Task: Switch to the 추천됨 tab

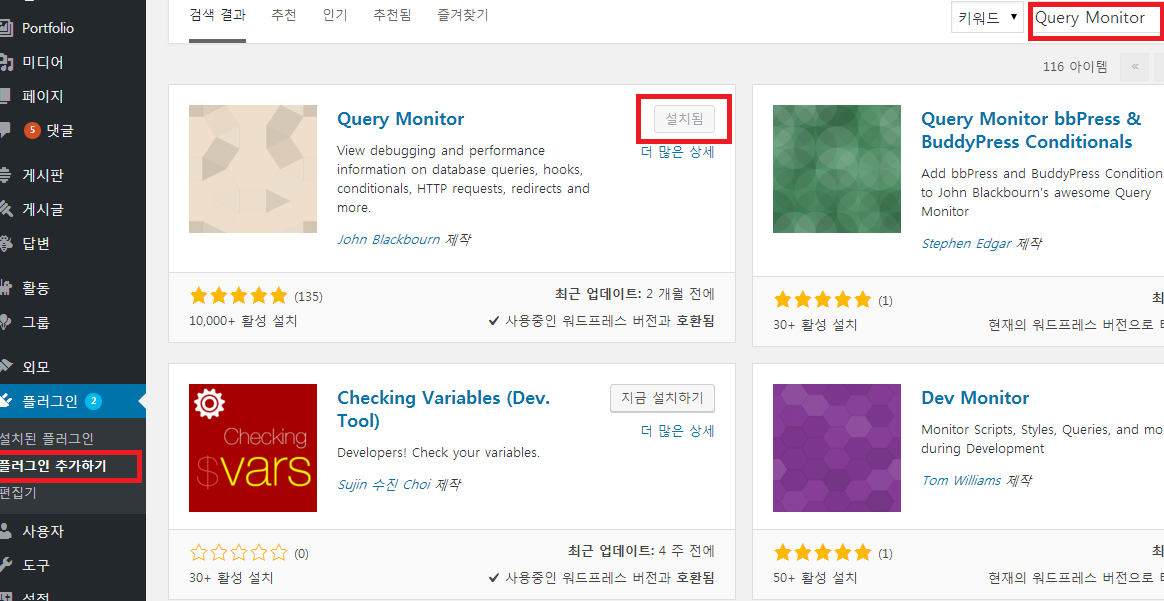Action: click(x=392, y=15)
